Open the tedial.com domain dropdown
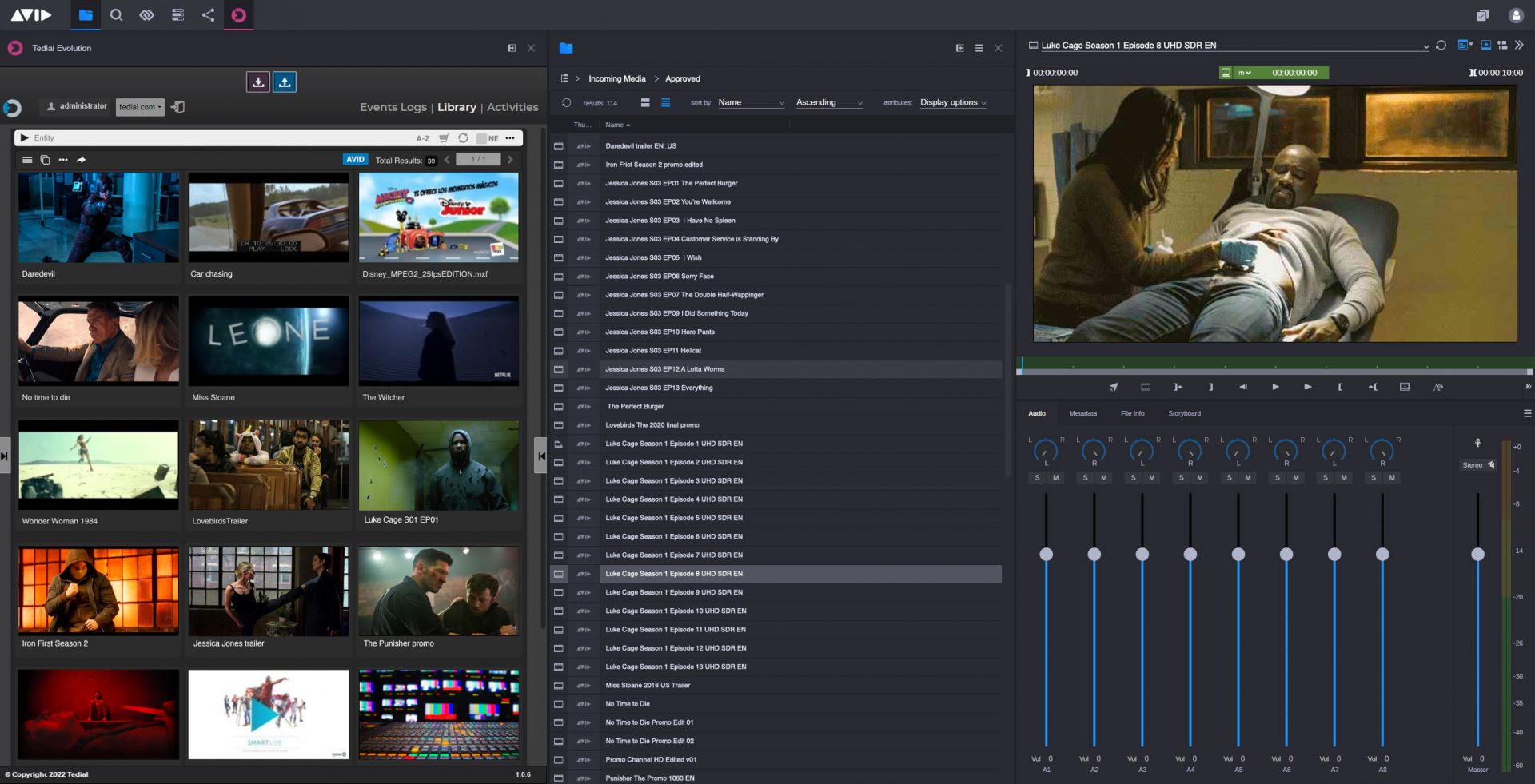This screenshot has width=1535, height=784. pos(141,107)
